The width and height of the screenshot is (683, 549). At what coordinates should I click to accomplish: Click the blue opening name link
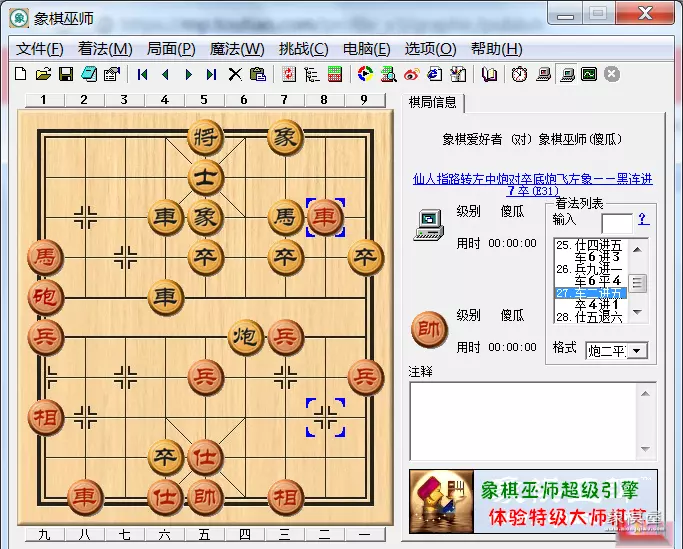click(532, 184)
